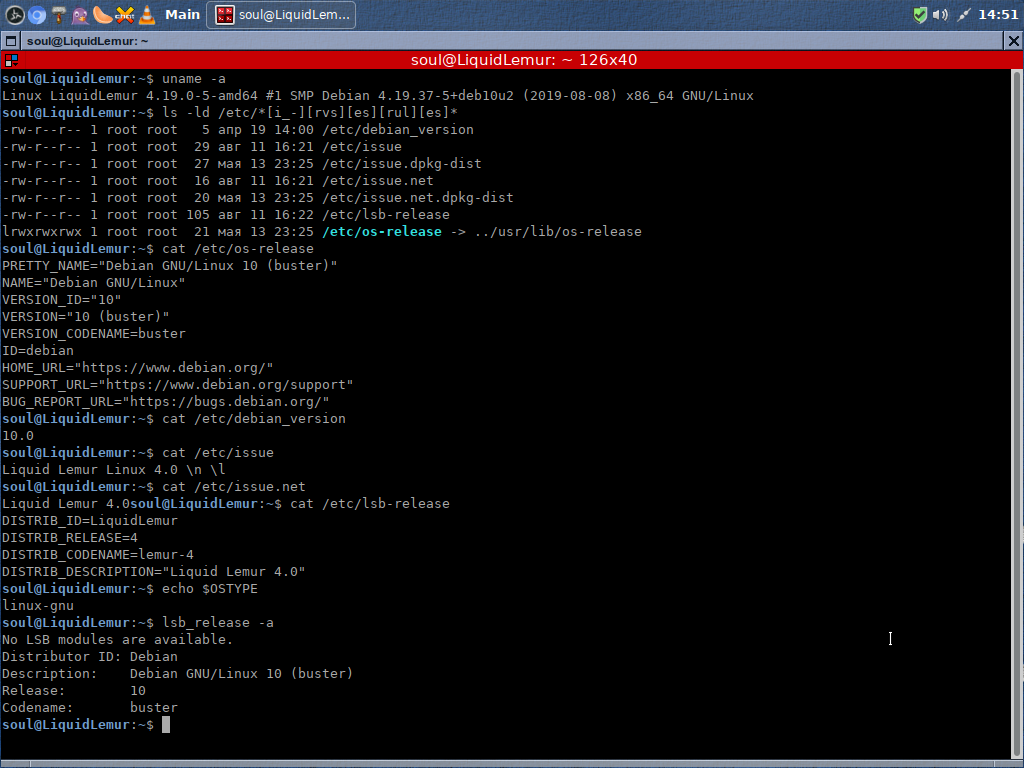Open the paint roller launcher icon
The width and height of the screenshot is (1024, 768).
(x=59, y=14)
